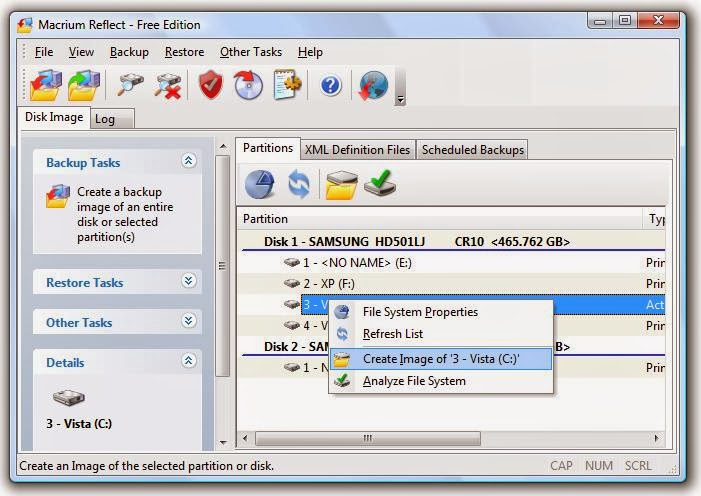Open the Backup menu
The image size is (701, 496).
(129, 52)
